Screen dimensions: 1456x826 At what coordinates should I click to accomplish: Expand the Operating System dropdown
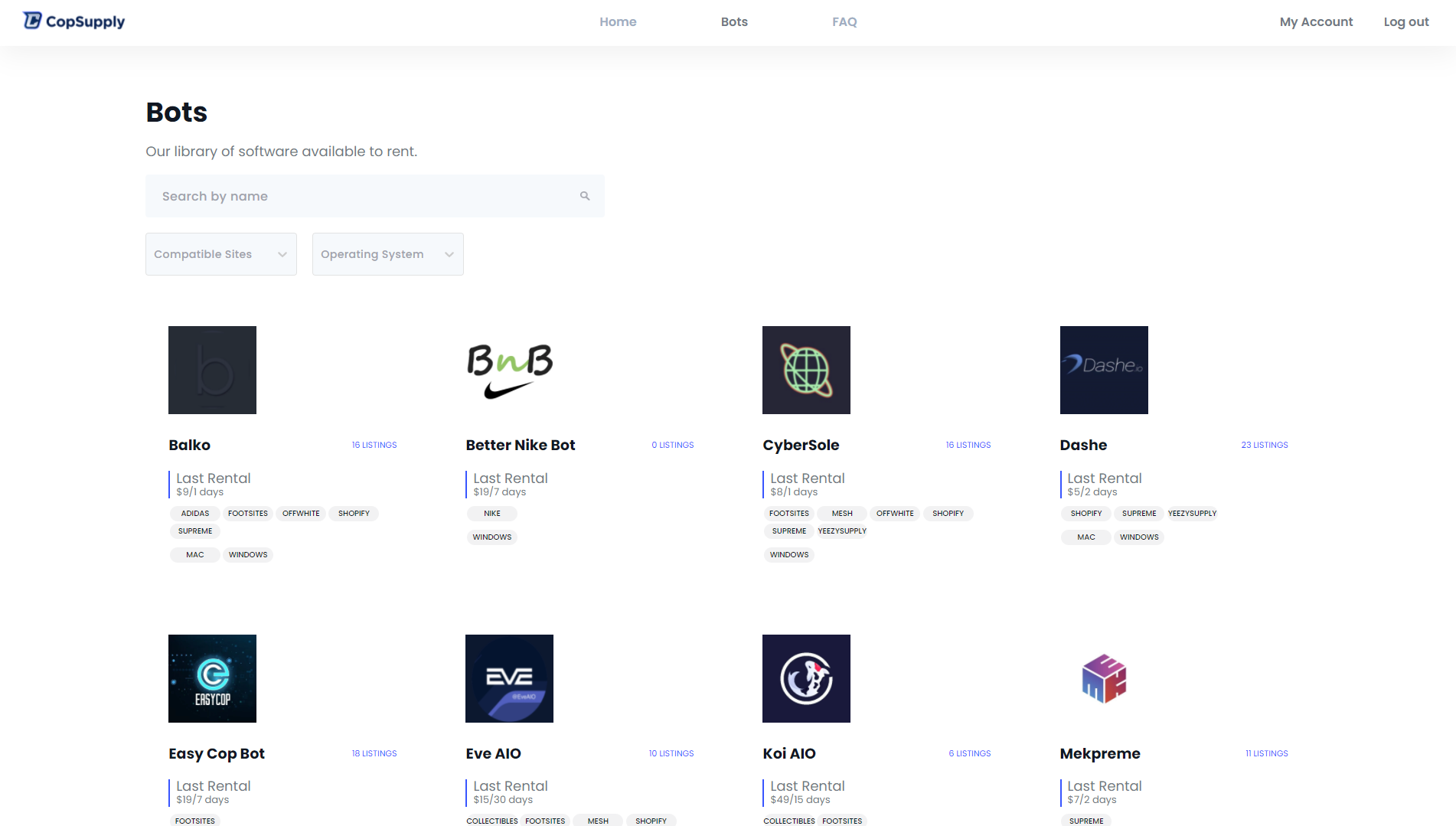(x=387, y=254)
